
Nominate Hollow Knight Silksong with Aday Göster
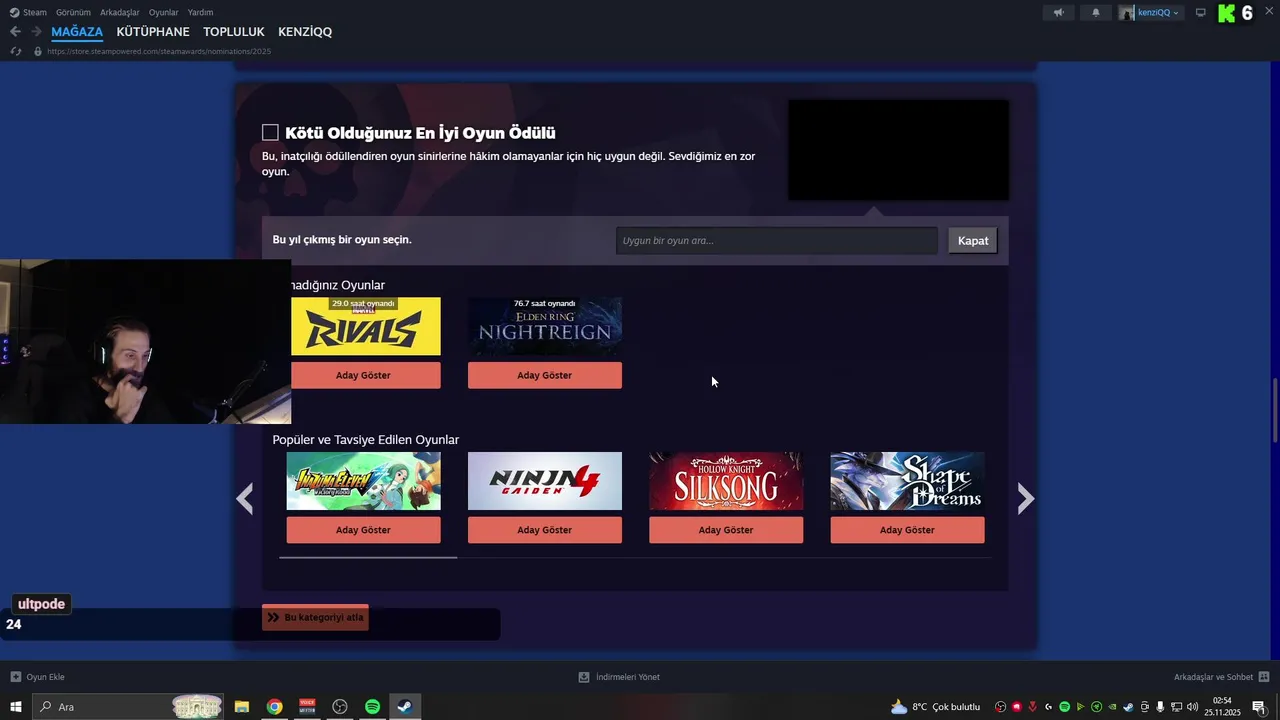pos(726,530)
